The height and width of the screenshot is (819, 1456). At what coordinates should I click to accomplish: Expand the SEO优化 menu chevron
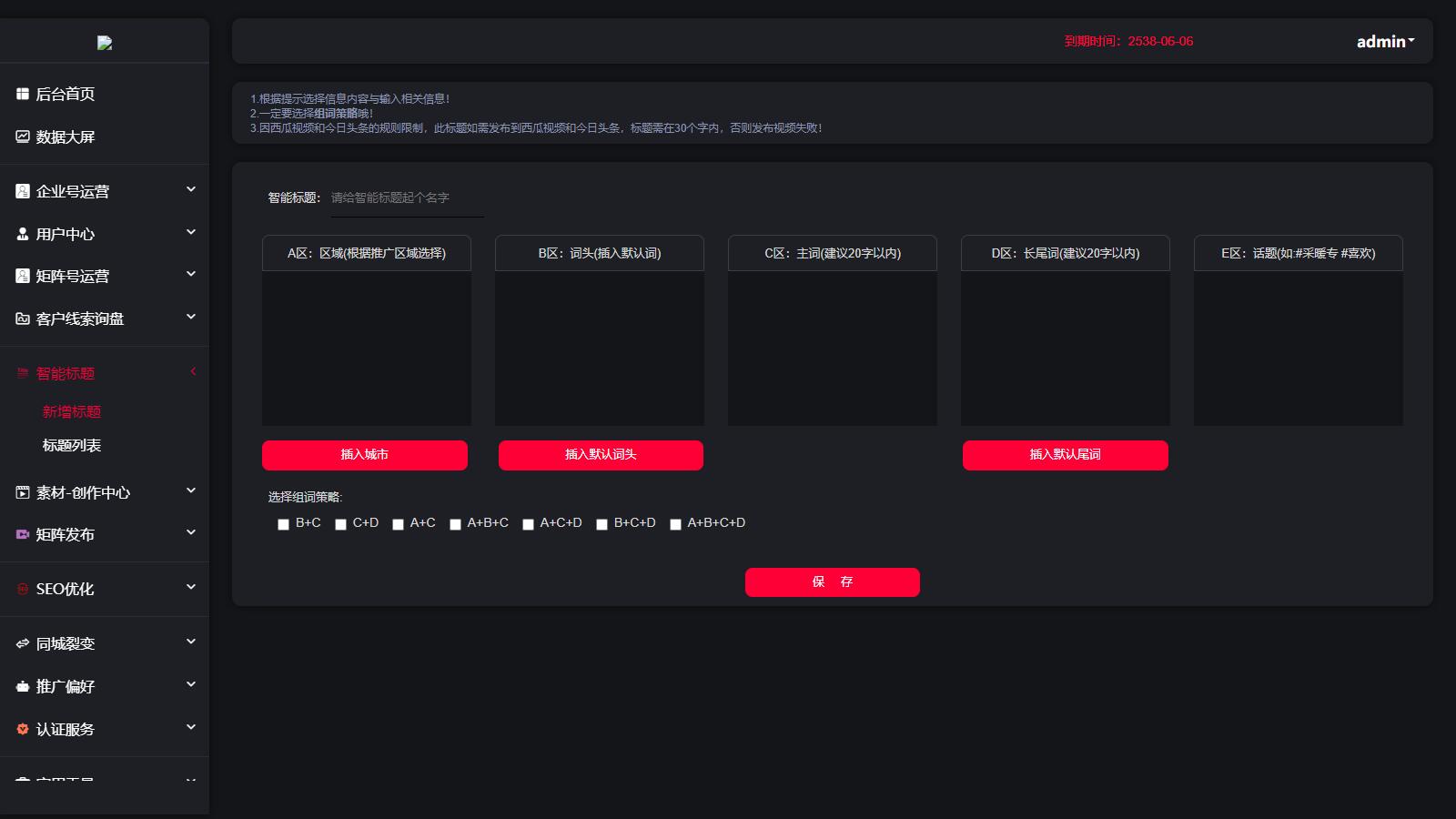point(191,588)
